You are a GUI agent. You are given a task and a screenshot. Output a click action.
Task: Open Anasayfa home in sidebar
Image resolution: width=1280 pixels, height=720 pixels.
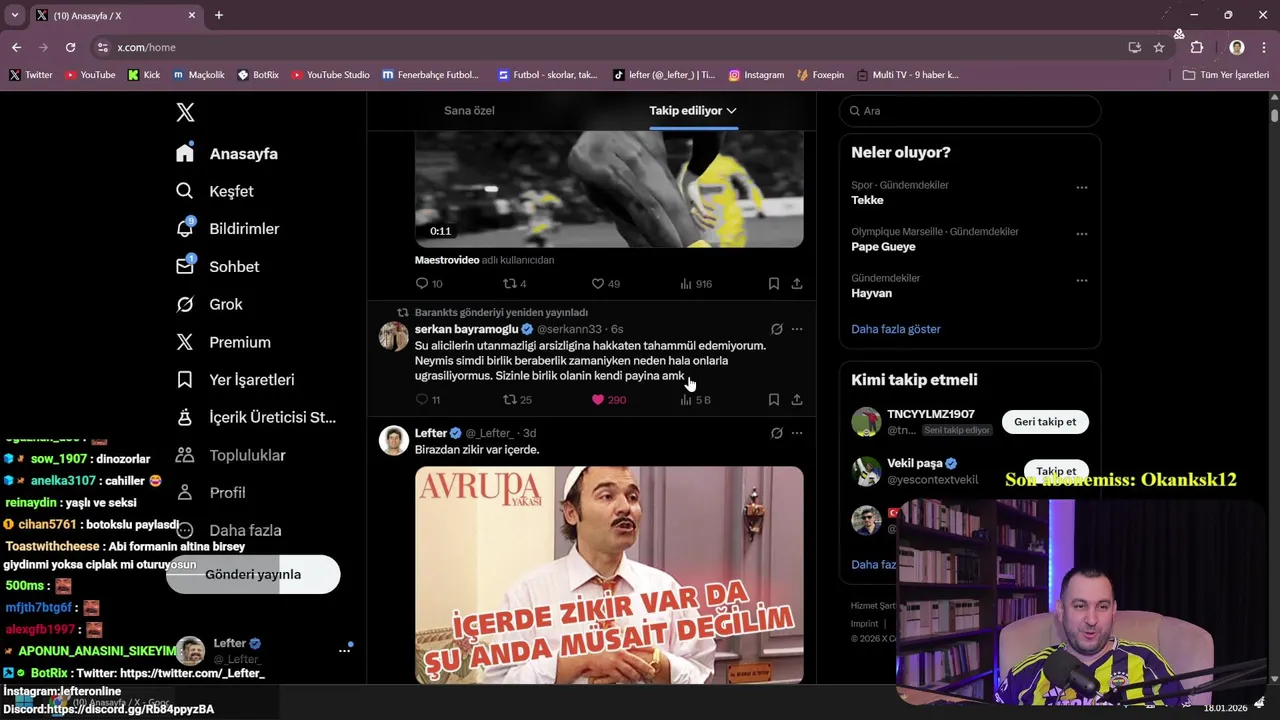tap(227, 153)
